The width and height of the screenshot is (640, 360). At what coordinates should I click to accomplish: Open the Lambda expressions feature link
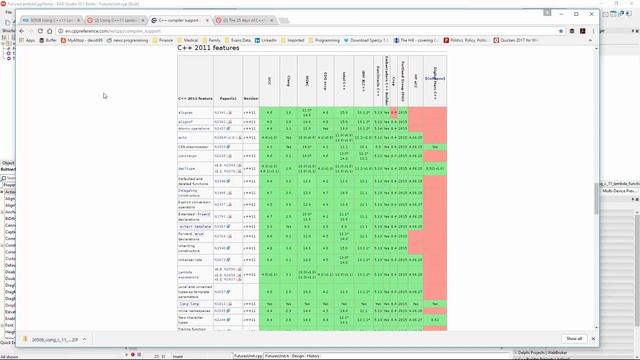tap(188, 275)
